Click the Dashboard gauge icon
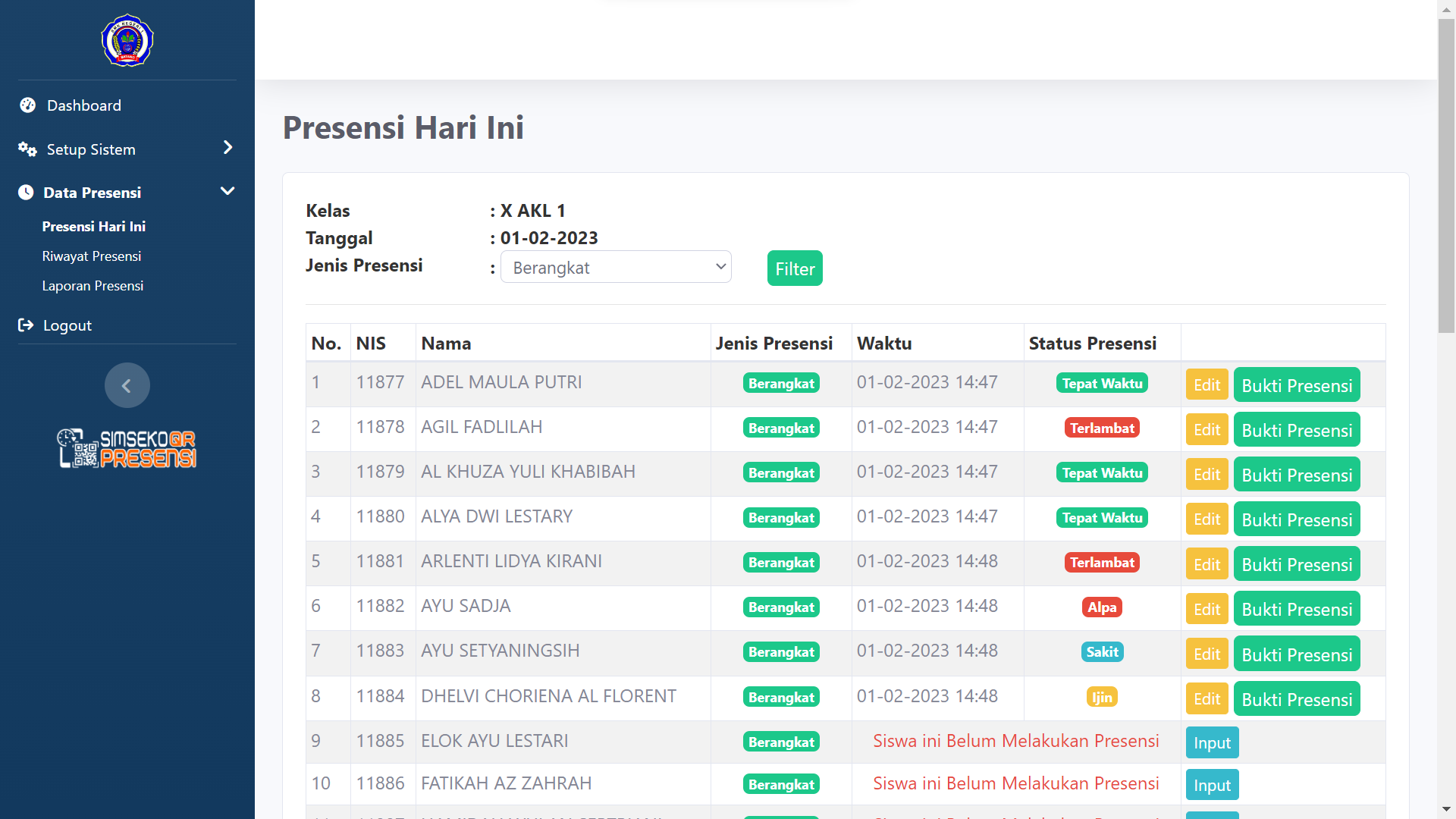Image resolution: width=1456 pixels, height=819 pixels. click(28, 105)
